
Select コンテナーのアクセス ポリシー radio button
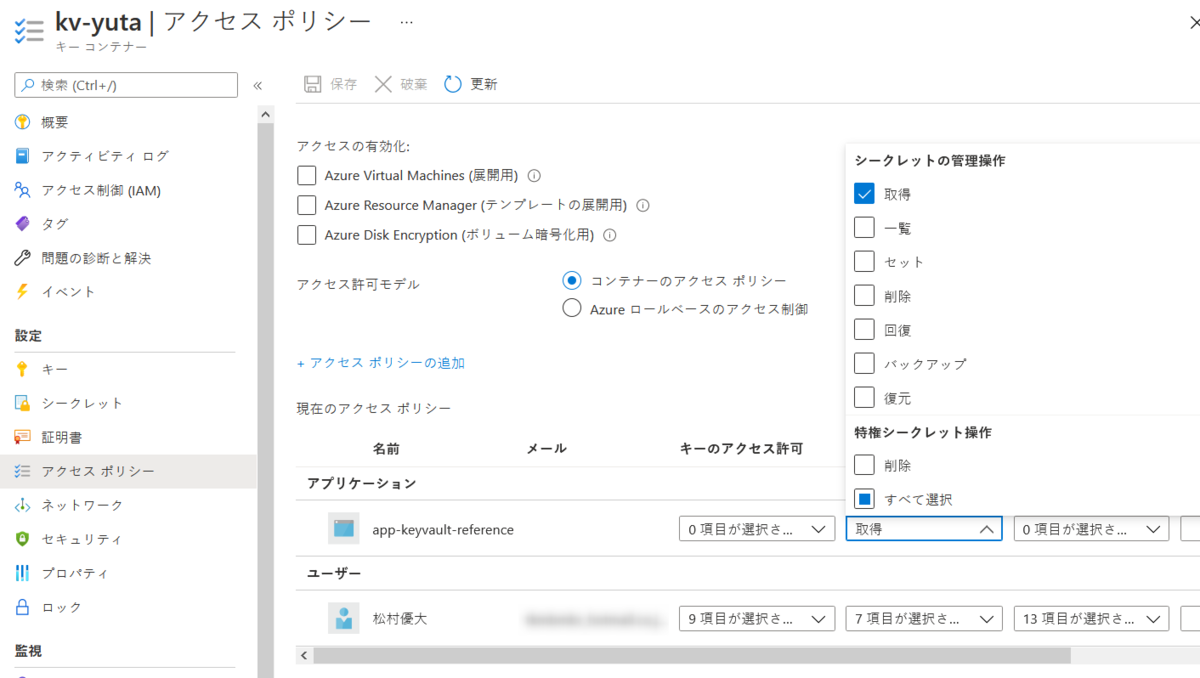(x=572, y=281)
